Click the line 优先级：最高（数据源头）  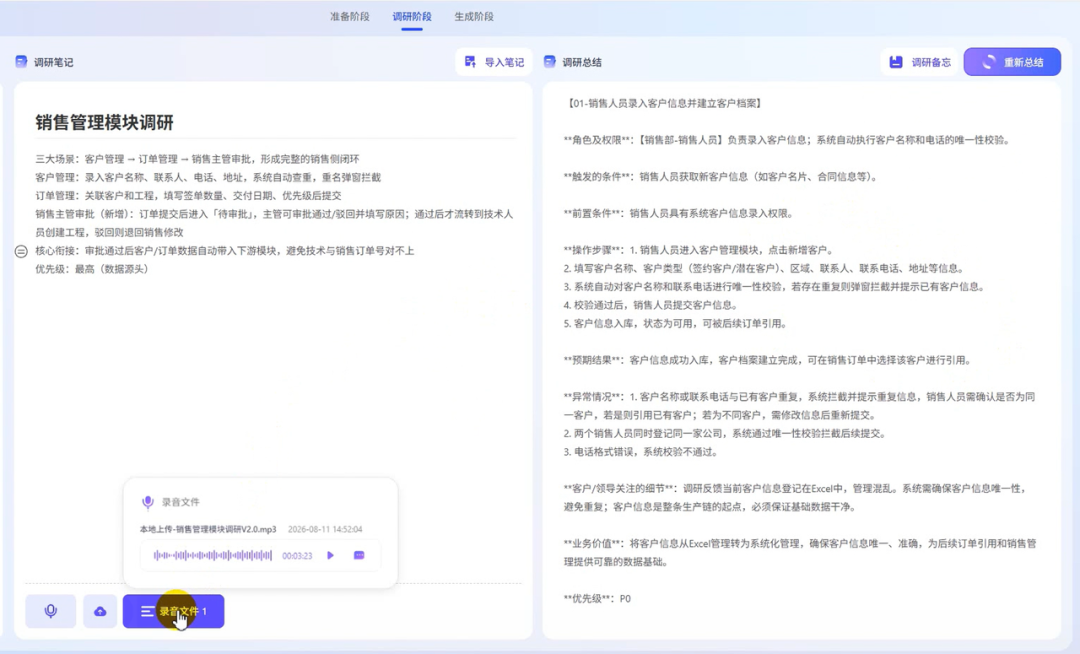coord(92,269)
